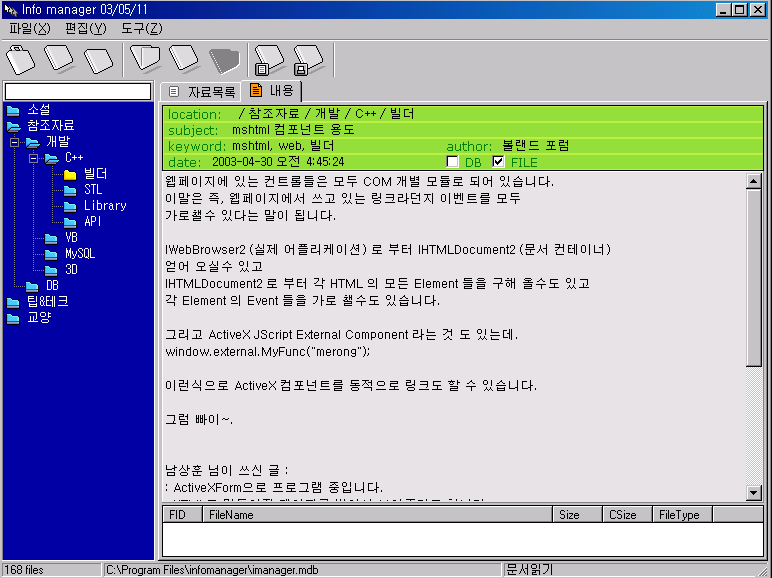Click the dark gray folder toolbar icon
This screenshot has height=578, width=772.
(x=224, y=60)
